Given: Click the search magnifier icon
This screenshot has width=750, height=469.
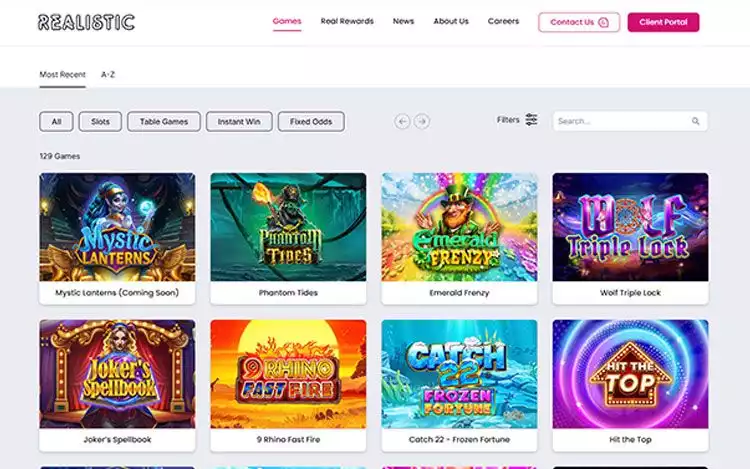Looking at the screenshot, I should [x=695, y=121].
